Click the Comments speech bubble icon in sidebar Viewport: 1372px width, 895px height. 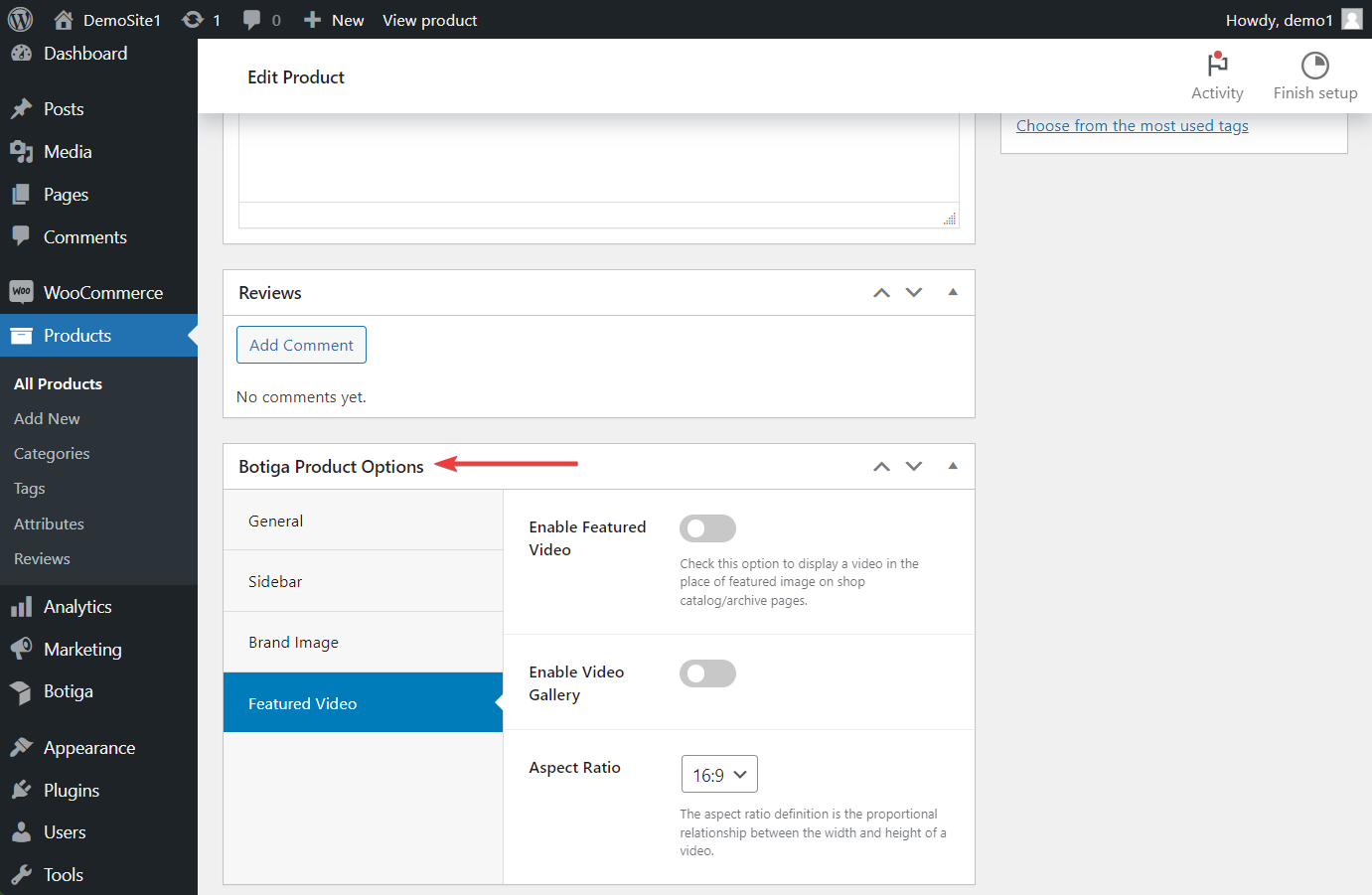point(21,236)
